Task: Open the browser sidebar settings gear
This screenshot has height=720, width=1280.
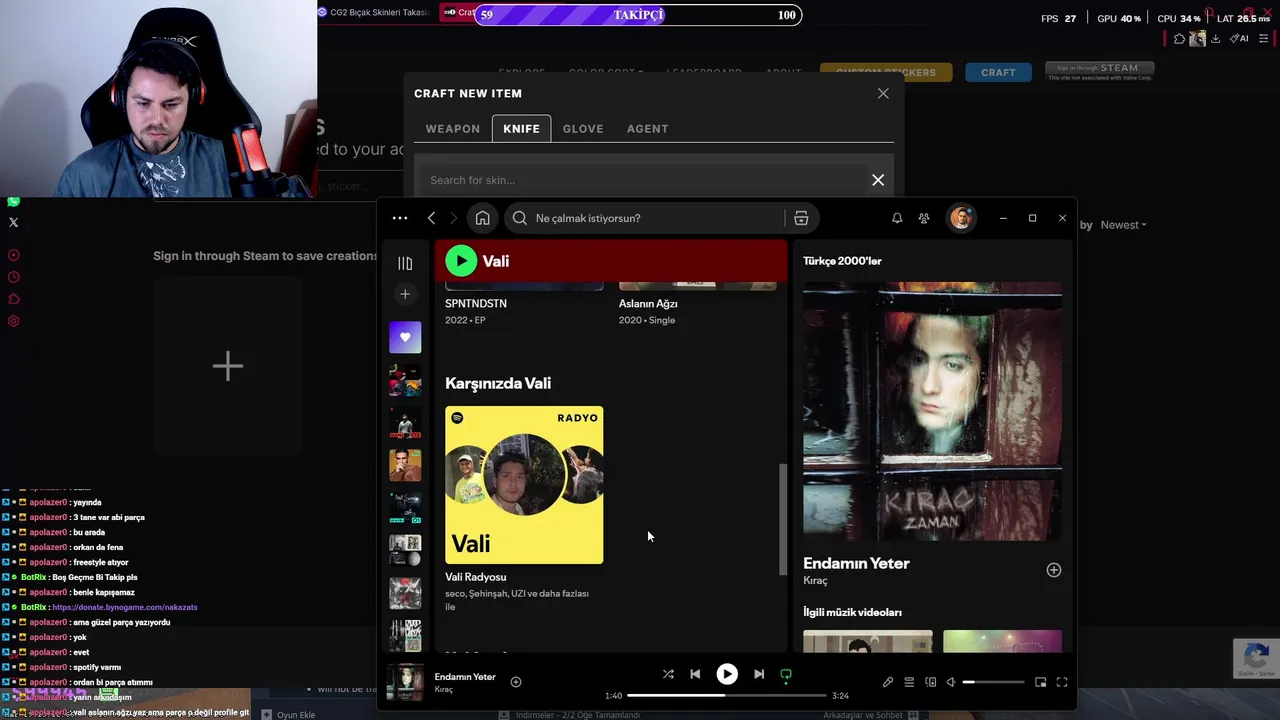Action: coord(13,321)
